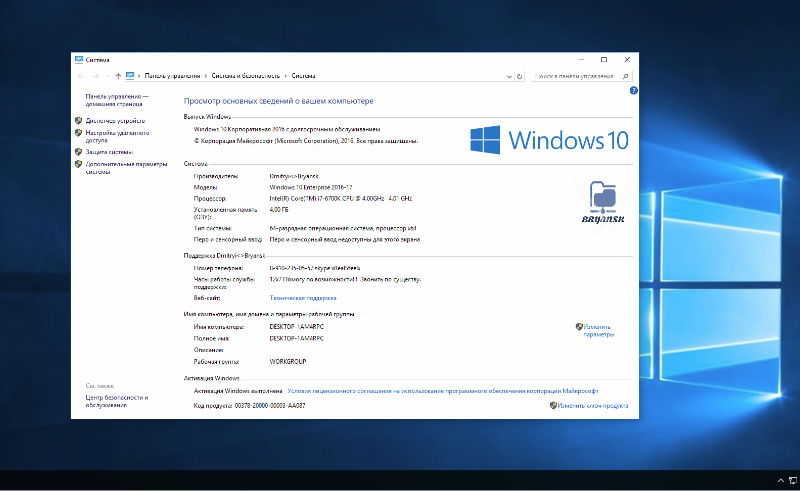Viewport: 800px width, 491px height.
Task: Click 'Изменить параметры' link
Action: 599,331
